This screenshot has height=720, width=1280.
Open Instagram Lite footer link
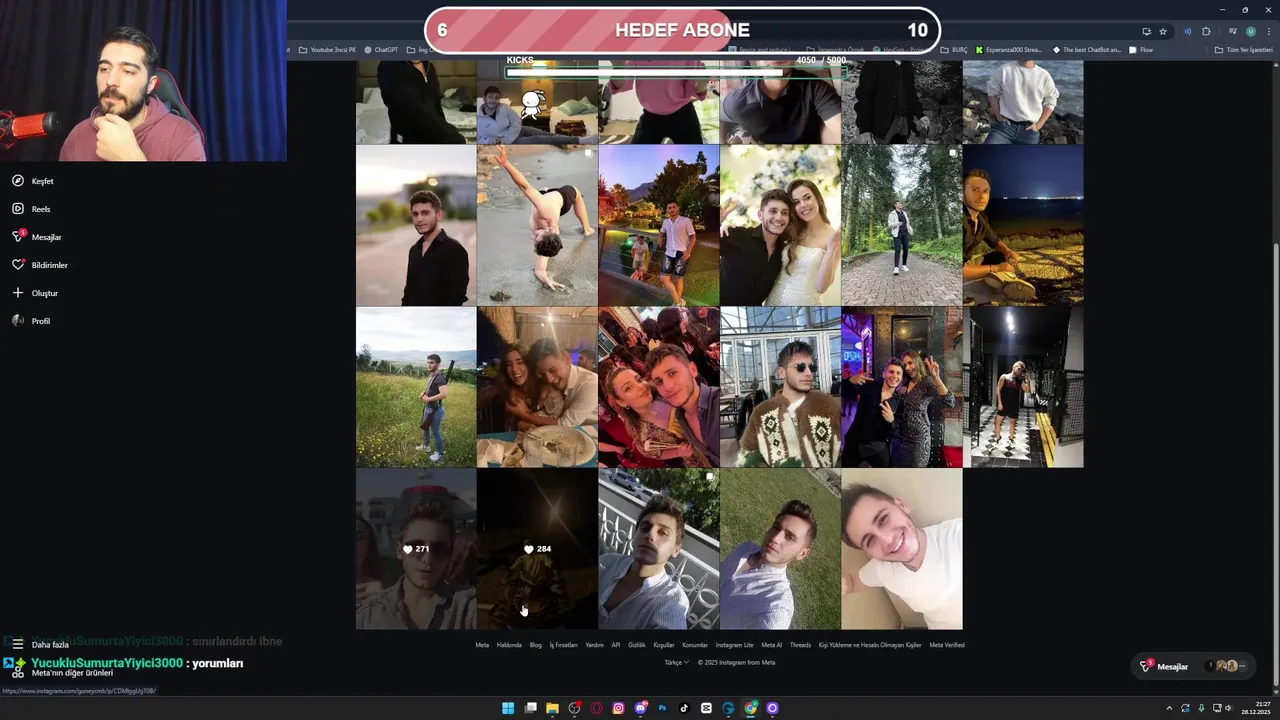(735, 645)
